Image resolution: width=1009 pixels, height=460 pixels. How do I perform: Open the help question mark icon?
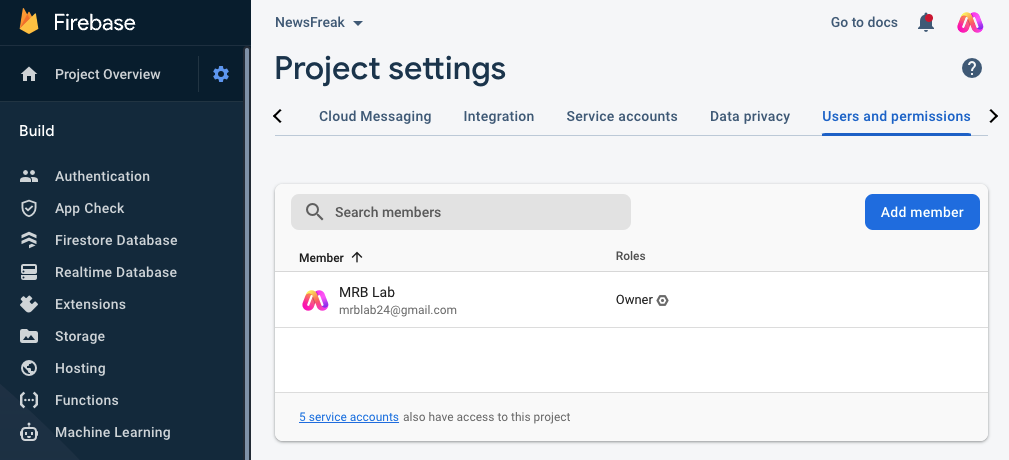pyautogui.click(x=972, y=68)
